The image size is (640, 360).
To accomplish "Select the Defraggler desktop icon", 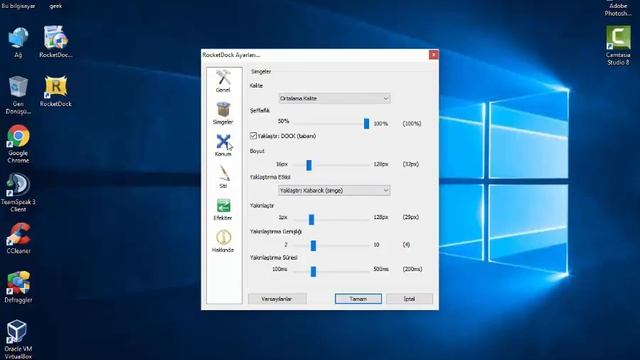I will (18, 287).
